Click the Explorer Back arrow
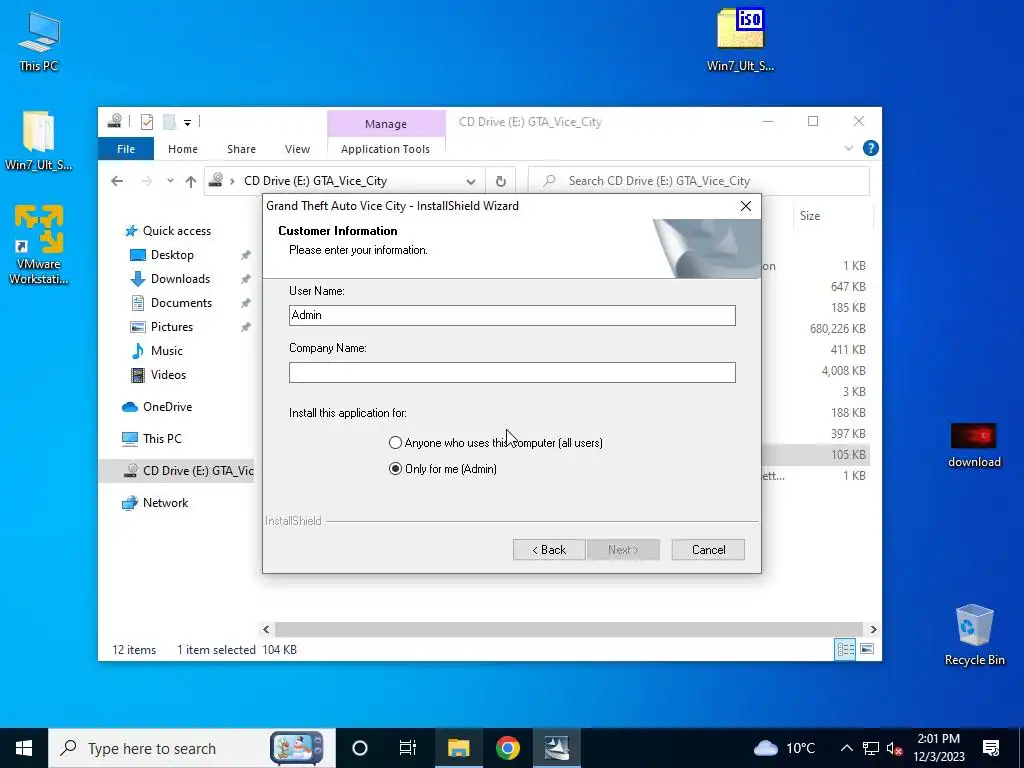Image resolution: width=1024 pixels, height=768 pixels. pyautogui.click(x=117, y=181)
